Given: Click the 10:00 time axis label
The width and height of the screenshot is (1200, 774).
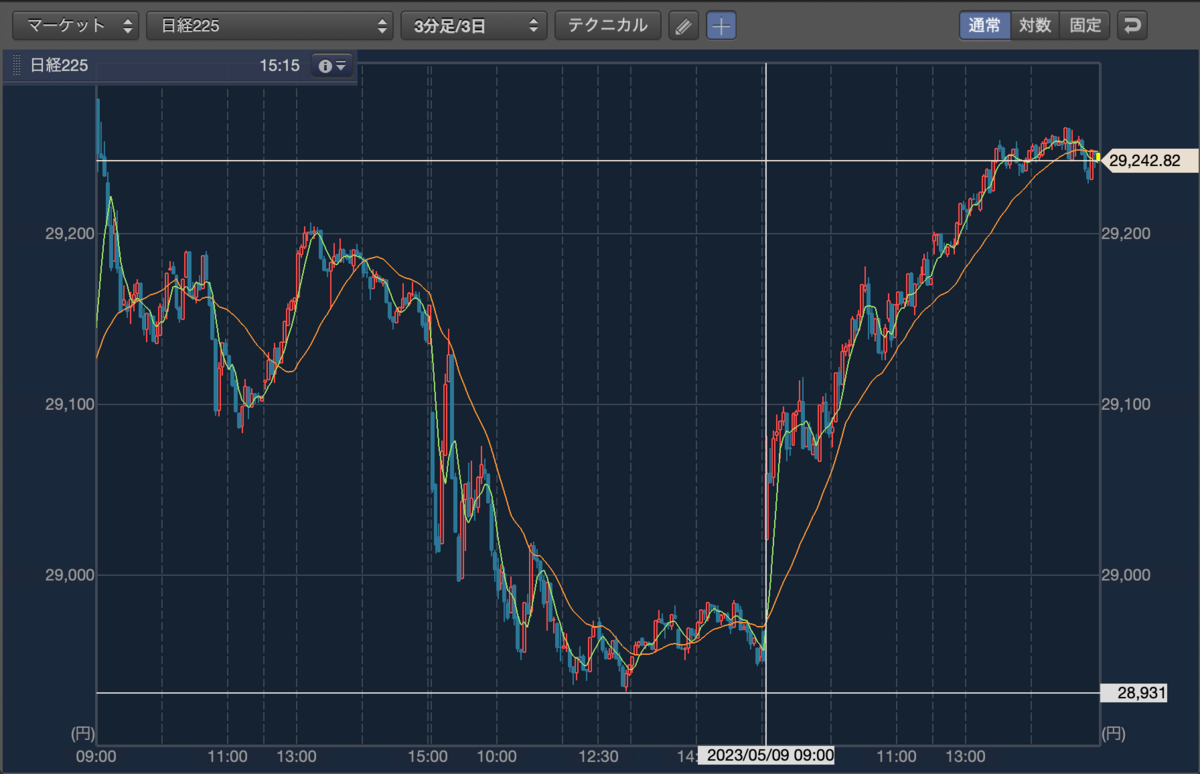Looking at the screenshot, I should (x=497, y=755).
